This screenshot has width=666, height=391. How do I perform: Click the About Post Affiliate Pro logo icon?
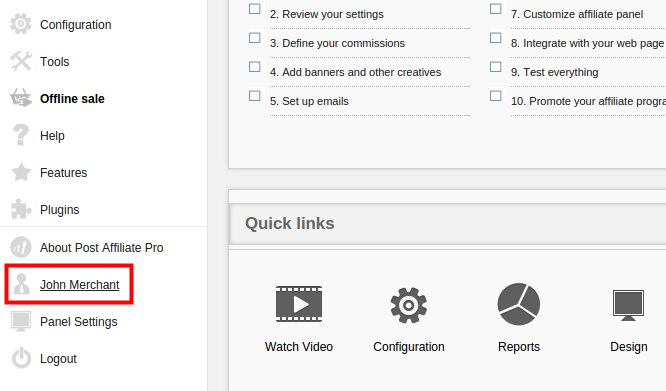click(21, 247)
